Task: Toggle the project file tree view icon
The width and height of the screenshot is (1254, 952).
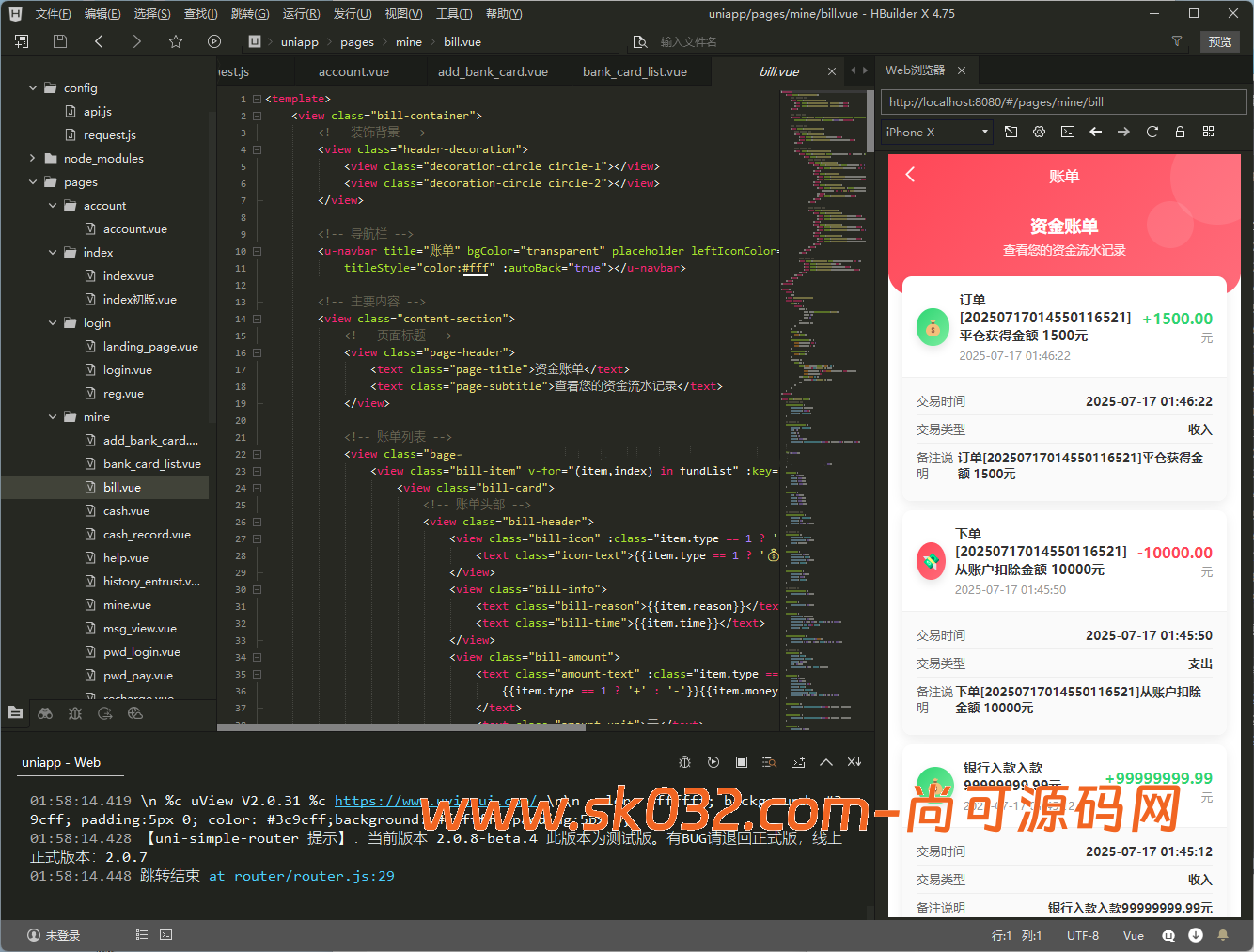Action: 15,713
